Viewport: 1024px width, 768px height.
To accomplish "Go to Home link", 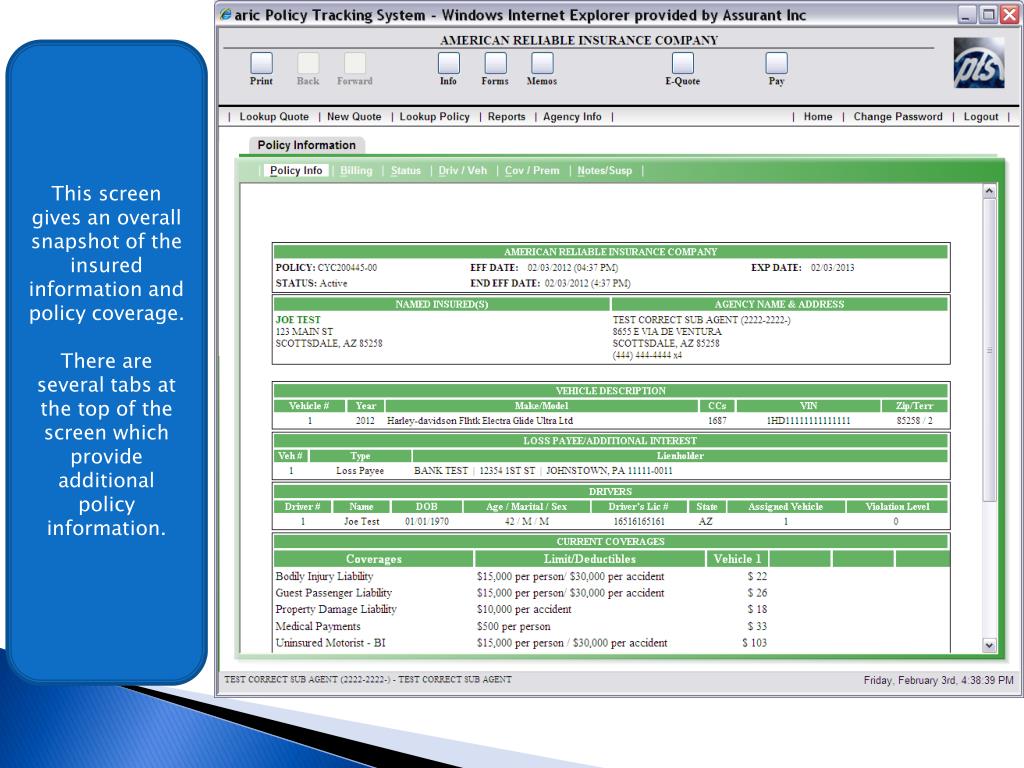I will tap(818, 117).
